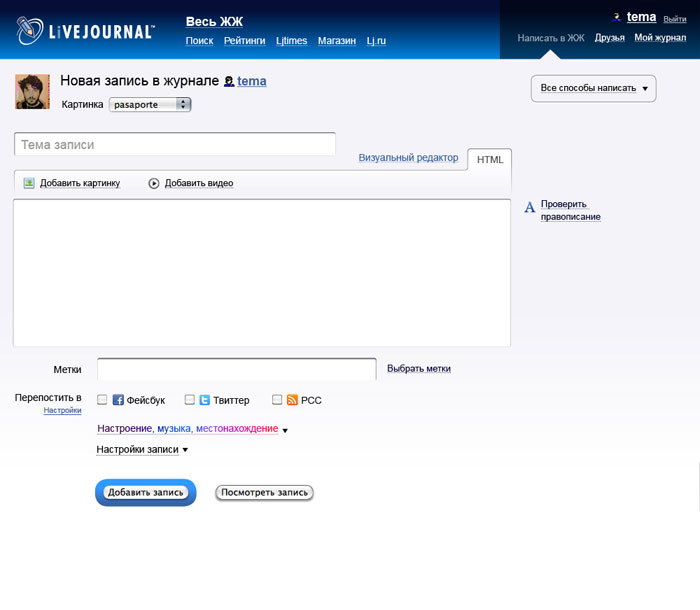The height and width of the screenshot is (610, 700).
Task: Click the RSS feed icon
Action: coord(292,400)
